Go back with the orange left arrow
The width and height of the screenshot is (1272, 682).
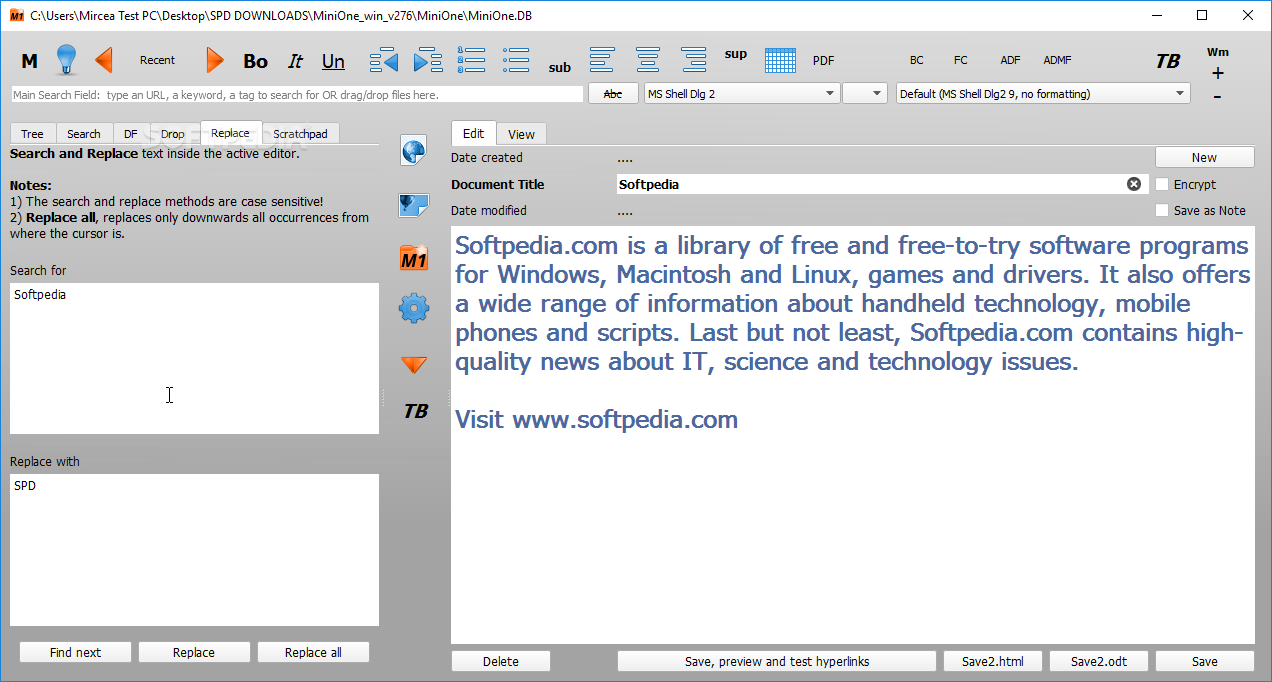coord(103,60)
